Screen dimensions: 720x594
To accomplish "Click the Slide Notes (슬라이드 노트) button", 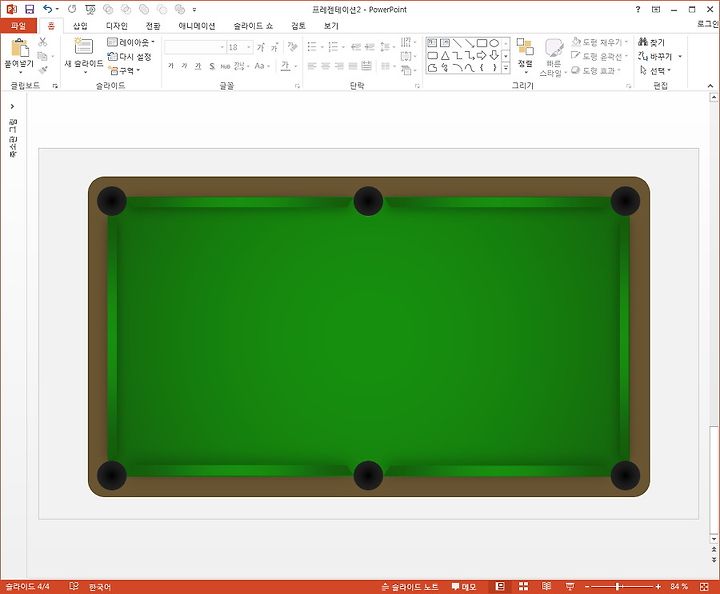I will click(410, 587).
